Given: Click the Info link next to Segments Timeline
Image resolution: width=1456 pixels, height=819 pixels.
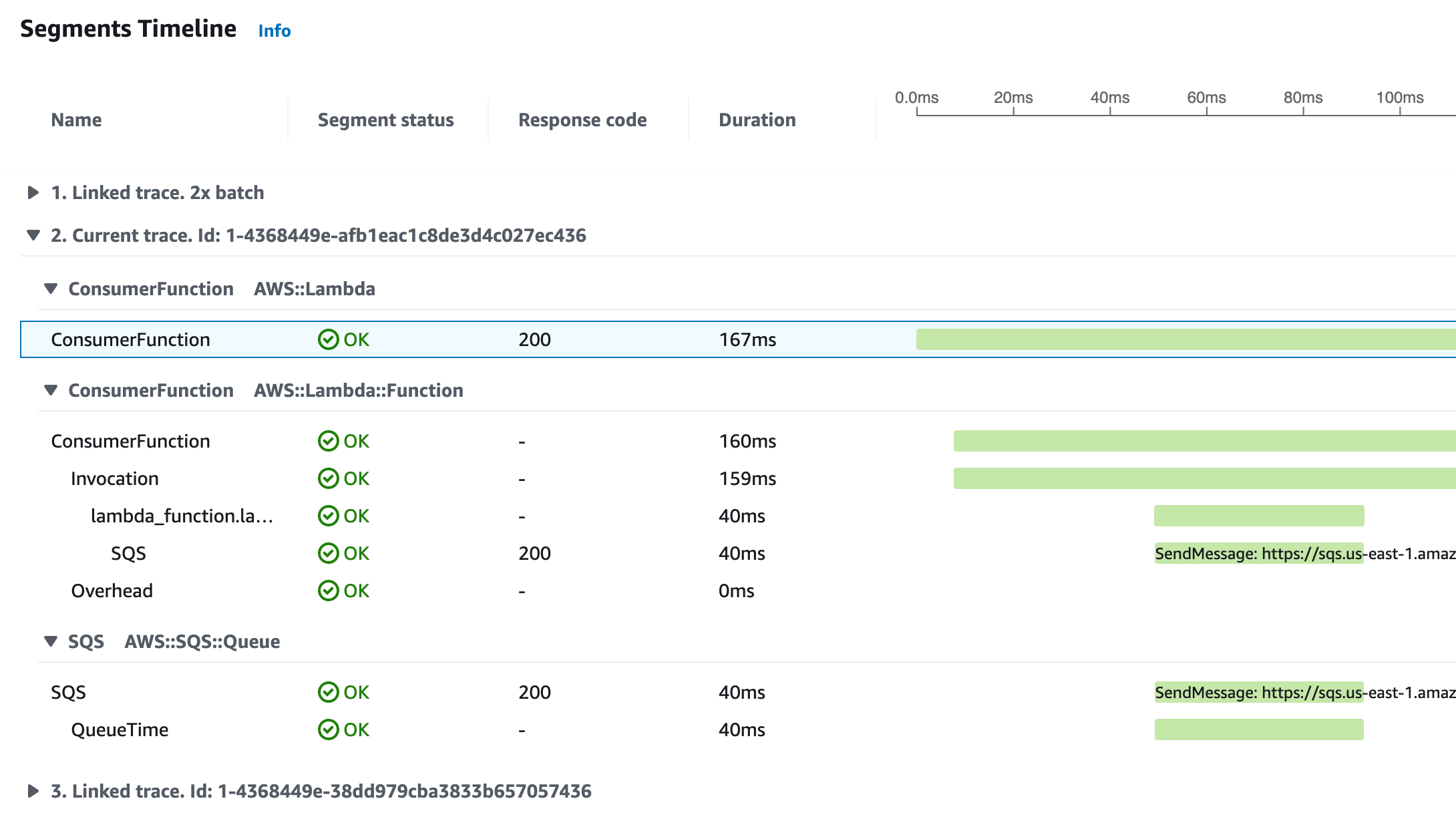Looking at the screenshot, I should point(275,30).
